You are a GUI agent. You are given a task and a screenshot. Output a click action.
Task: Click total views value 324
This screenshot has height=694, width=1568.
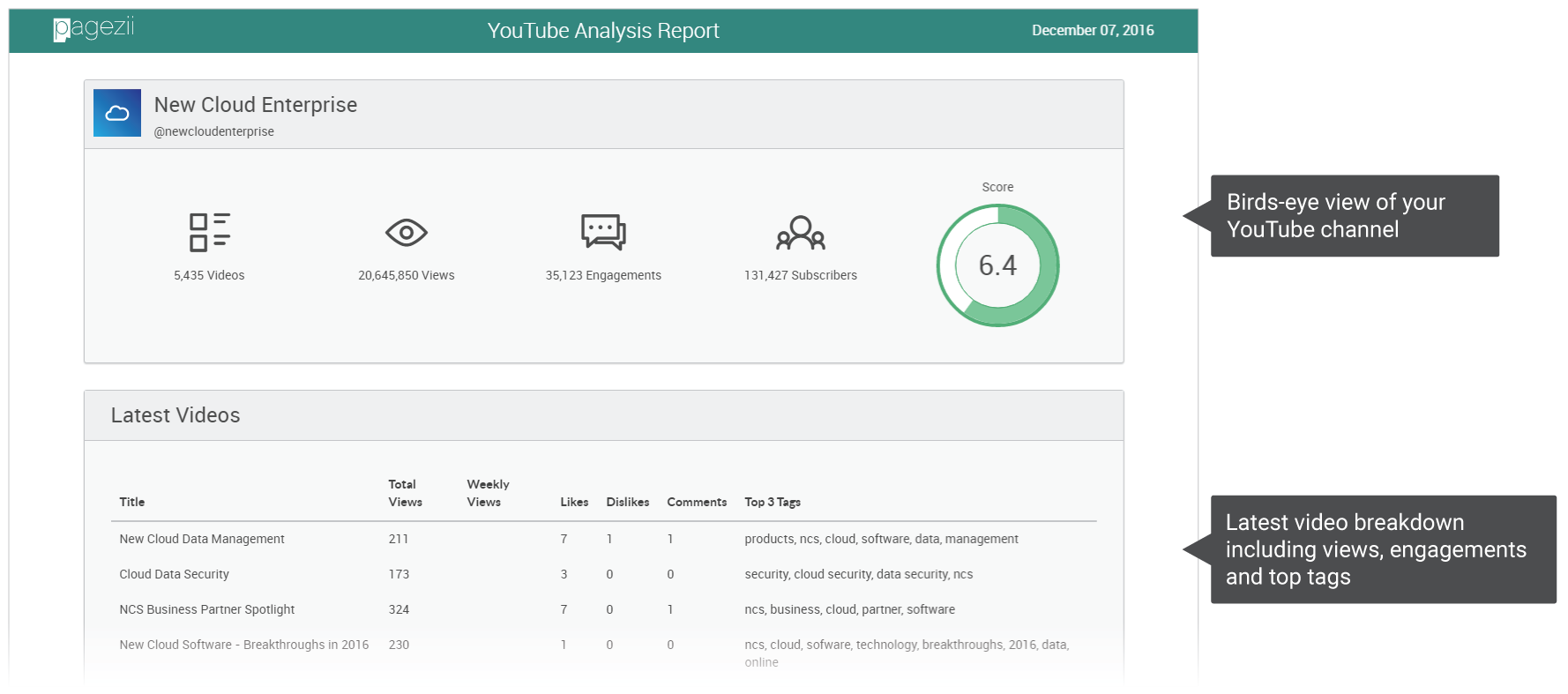[399, 609]
